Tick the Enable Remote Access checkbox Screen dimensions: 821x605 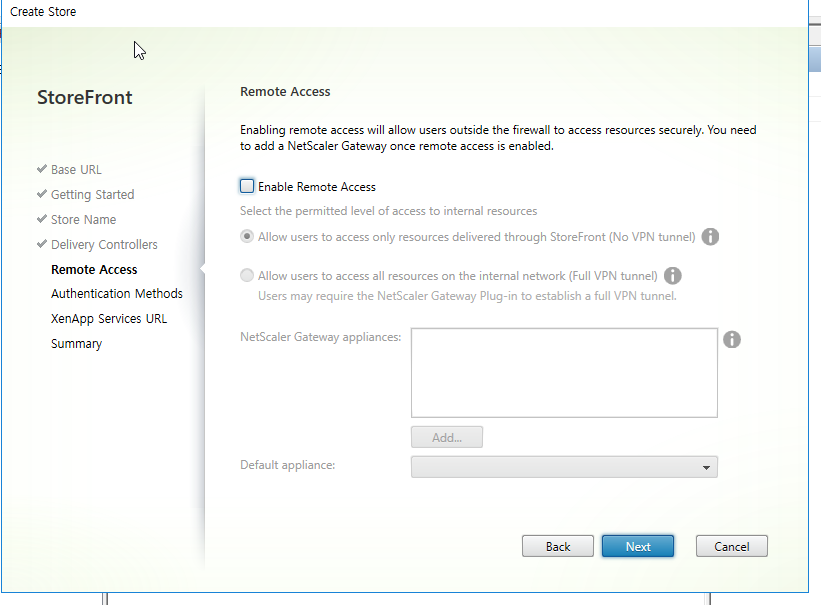(247, 186)
